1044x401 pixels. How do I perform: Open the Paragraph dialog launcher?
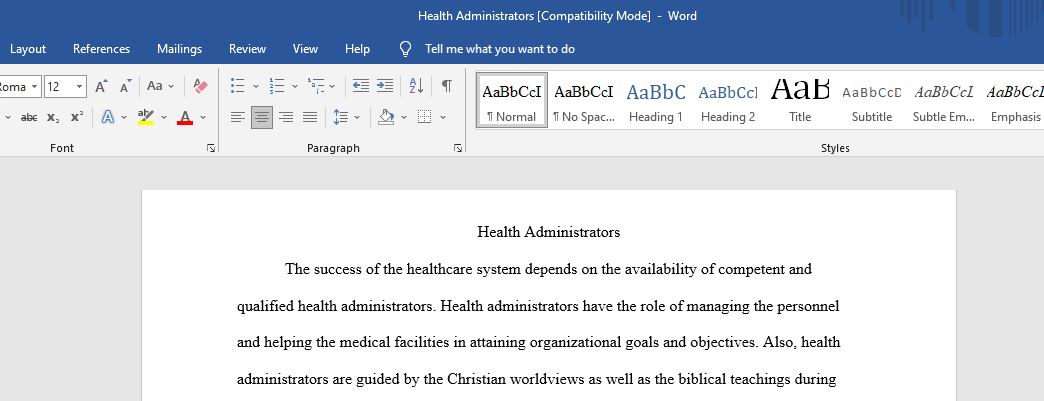[x=458, y=149]
